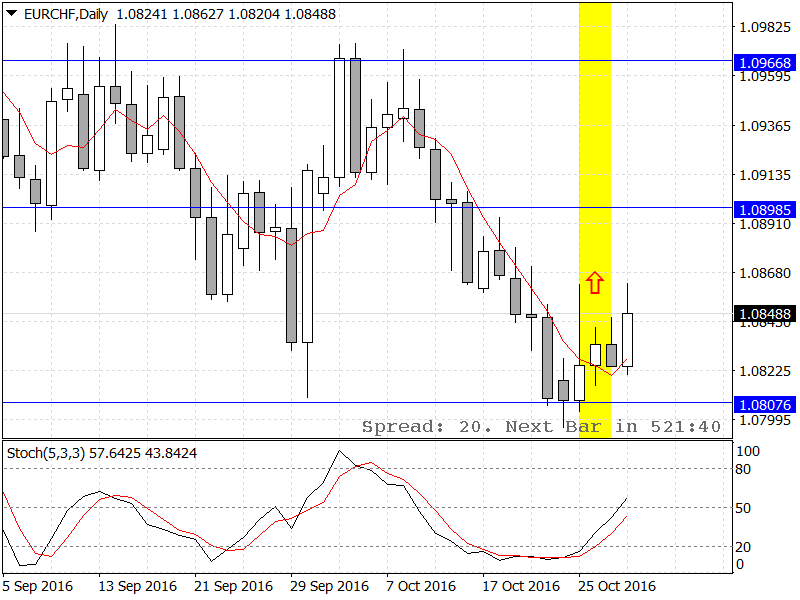Click the stochastic scale value 80
Viewport: 800px width, 600px height.
click(x=743, y=469)
